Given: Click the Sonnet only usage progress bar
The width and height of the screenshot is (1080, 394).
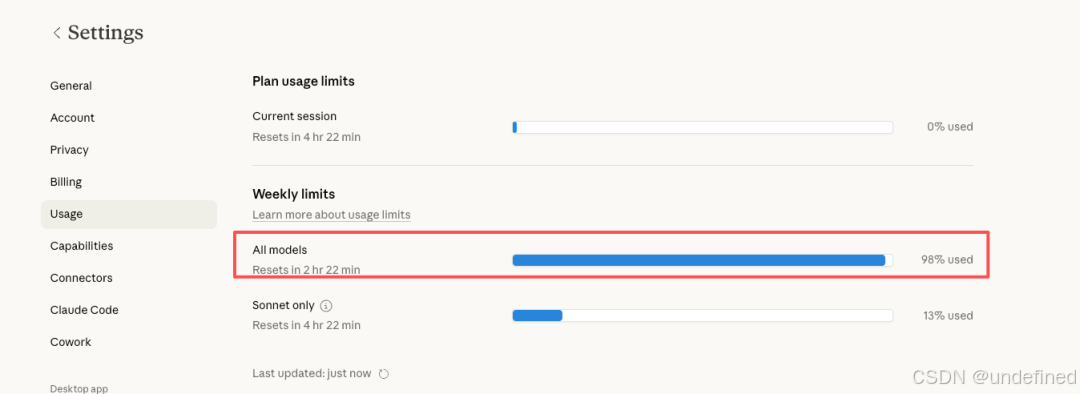Looking at the screenshot, I should point(703,315).
